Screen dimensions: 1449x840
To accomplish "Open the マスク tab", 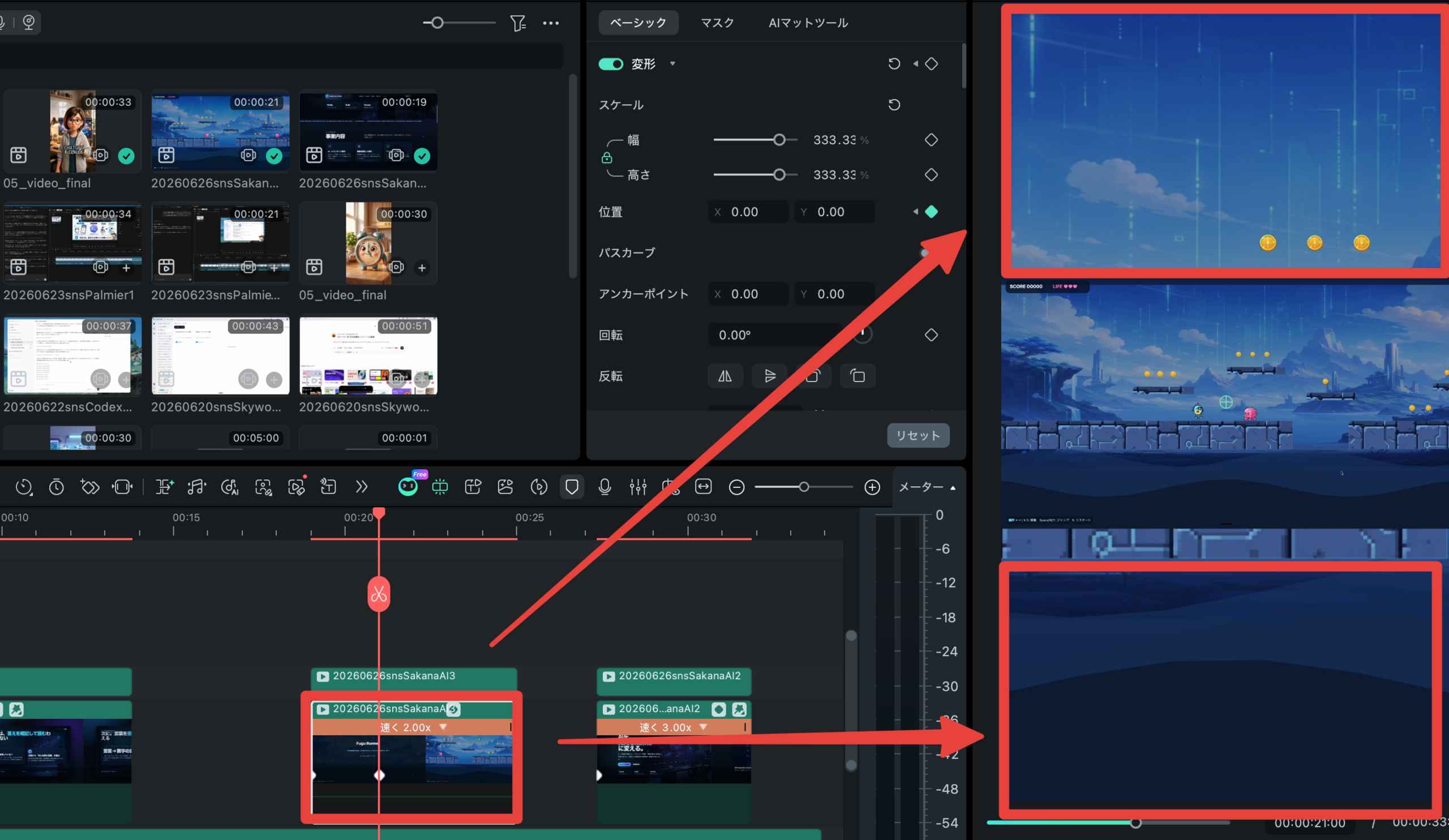I will pyautogui.click(x=717, y=23).
